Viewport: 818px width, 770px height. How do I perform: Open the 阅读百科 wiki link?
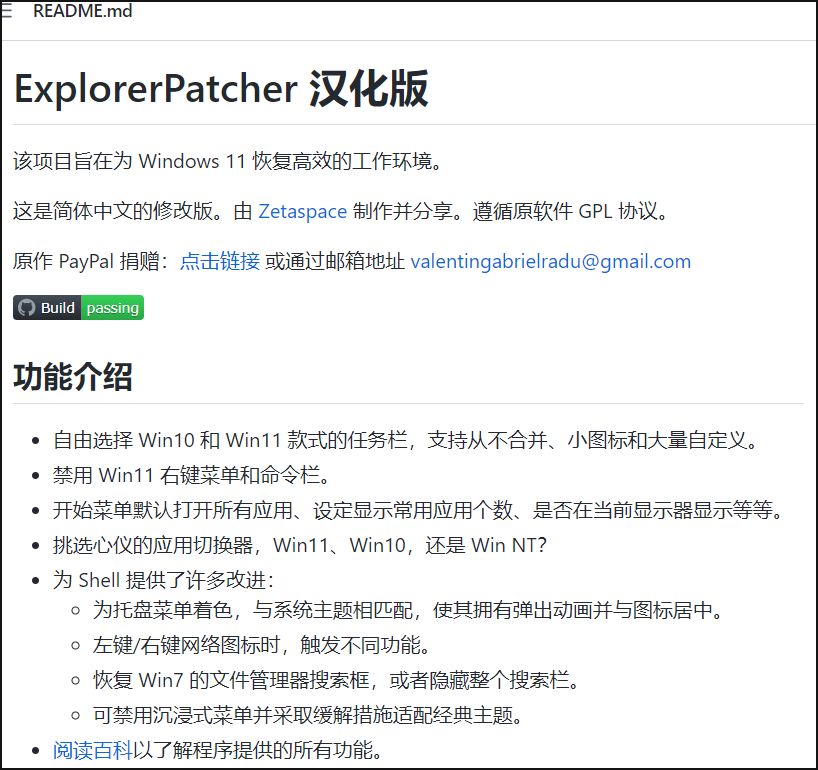tap(93, 750)
